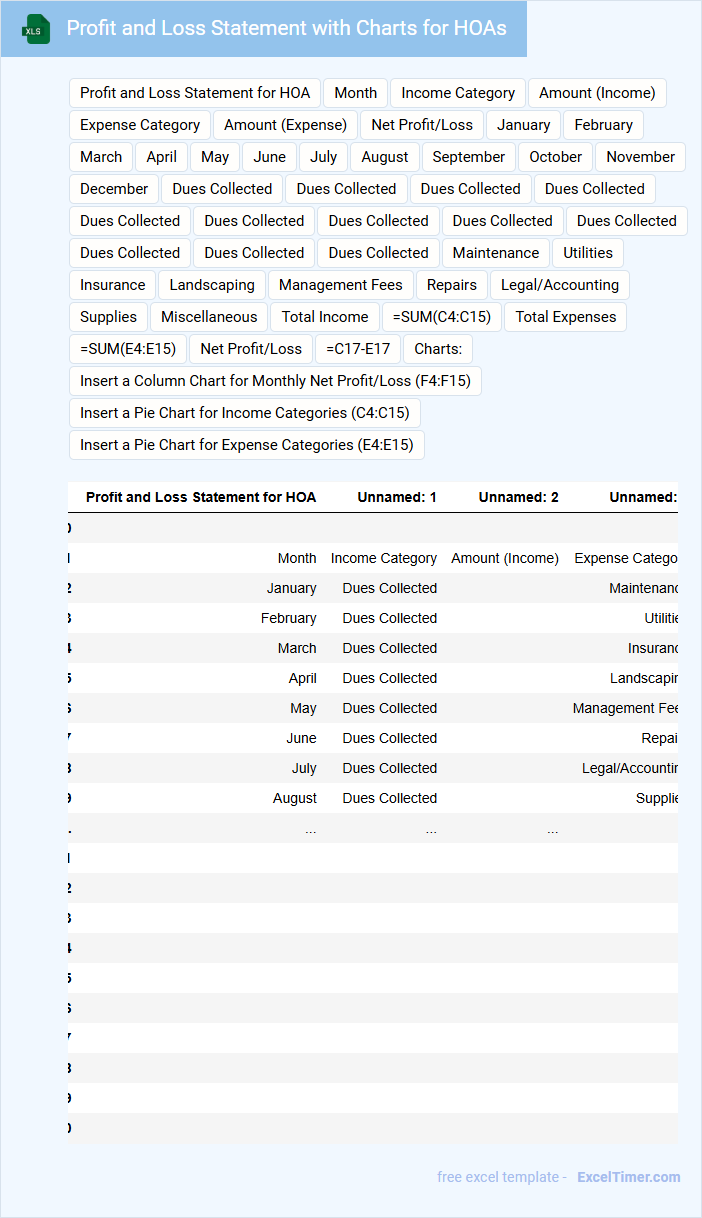This screenshot has height=1218, width=702.
Task: Click the 'Utilities' tag
Action: point(588,253)
